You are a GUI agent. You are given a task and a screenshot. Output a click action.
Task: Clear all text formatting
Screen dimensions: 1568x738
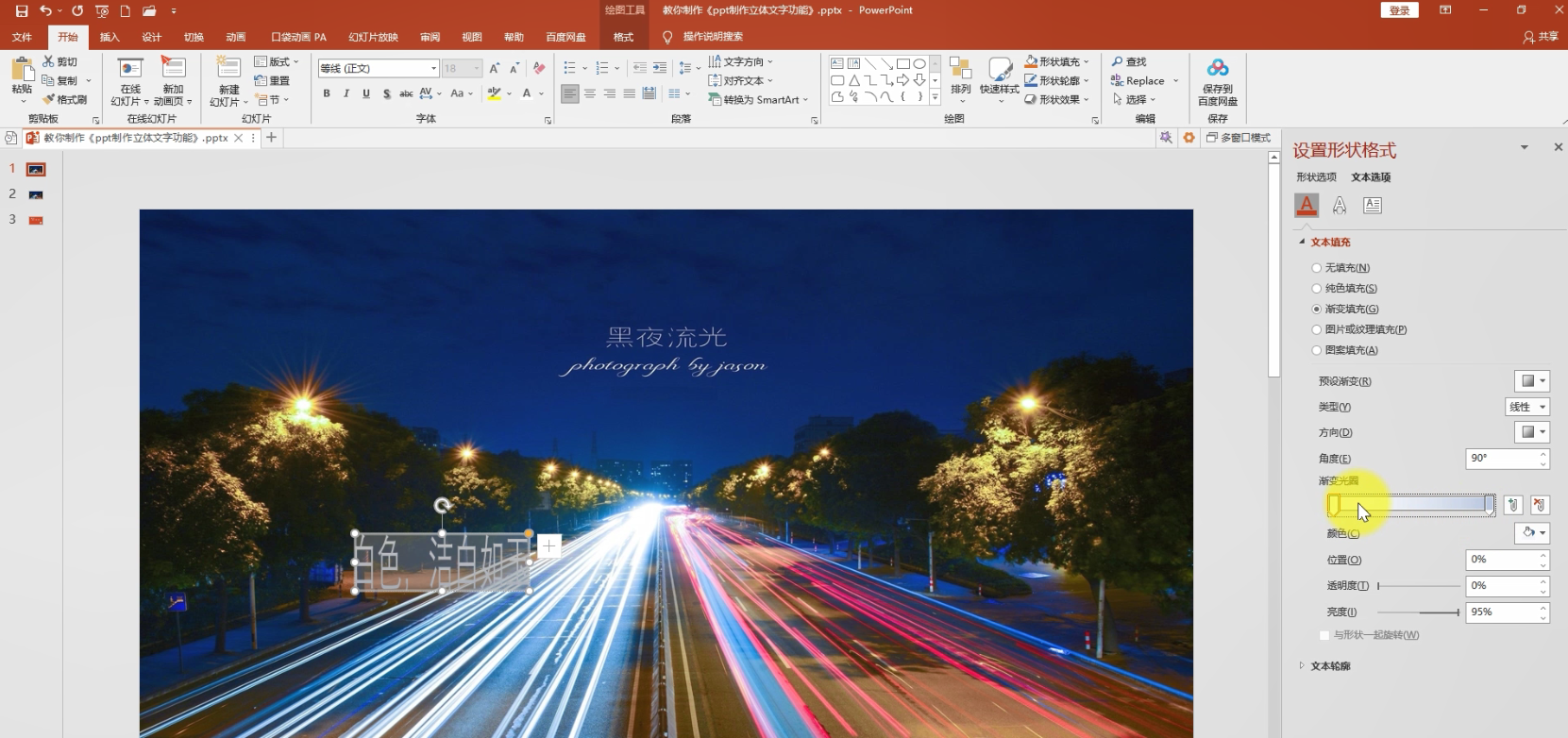pos(539,68)
